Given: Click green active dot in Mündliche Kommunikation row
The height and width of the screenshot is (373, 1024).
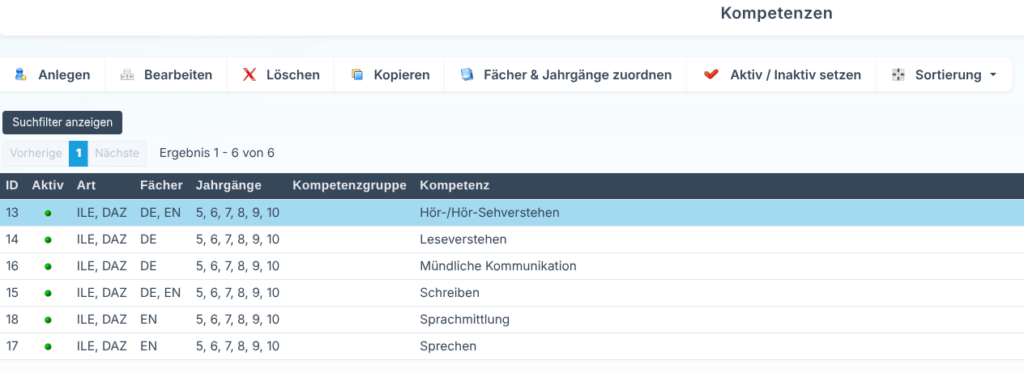Looking at the screenshot, I should click(x=48, y=267).
